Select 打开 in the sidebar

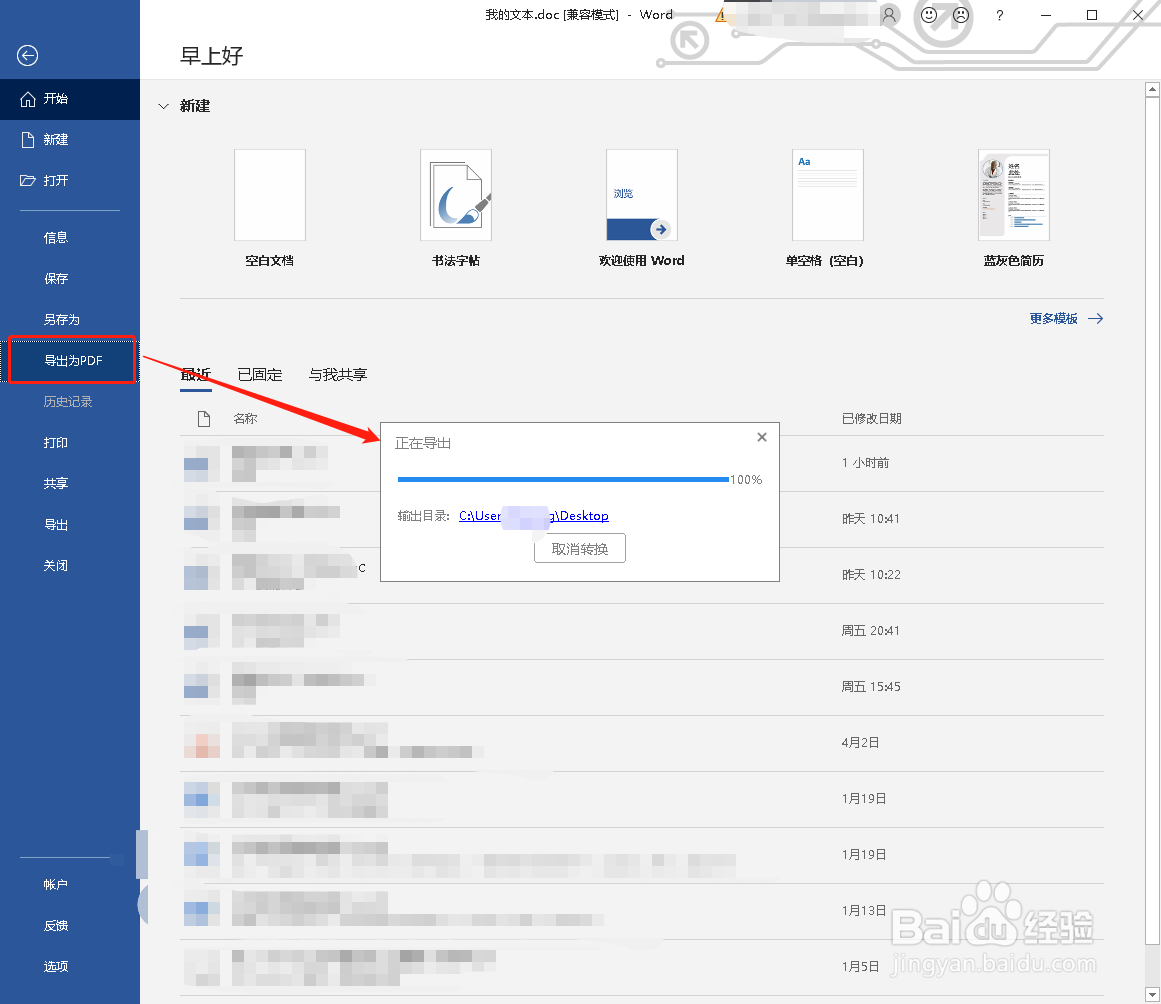coord(70,181)
